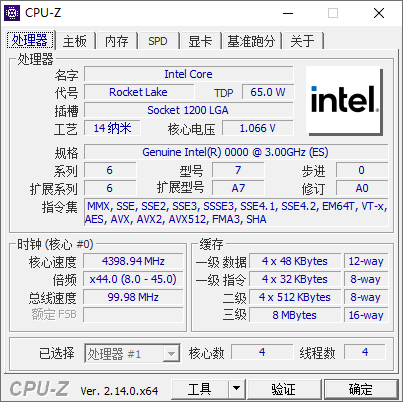Image resolution: width=403 pixels, height=402 pixels.
Task: Click the 确定 button
Action: click(x=361, y=388)
